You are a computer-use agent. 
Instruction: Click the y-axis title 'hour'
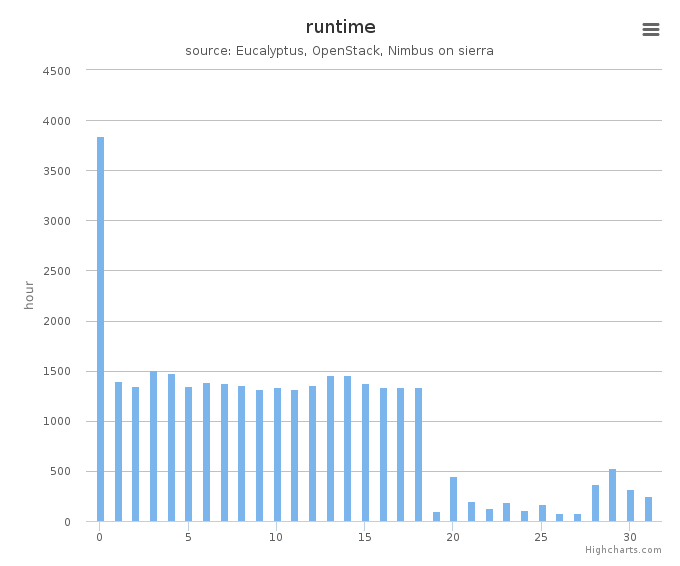[x=29, y=295]
